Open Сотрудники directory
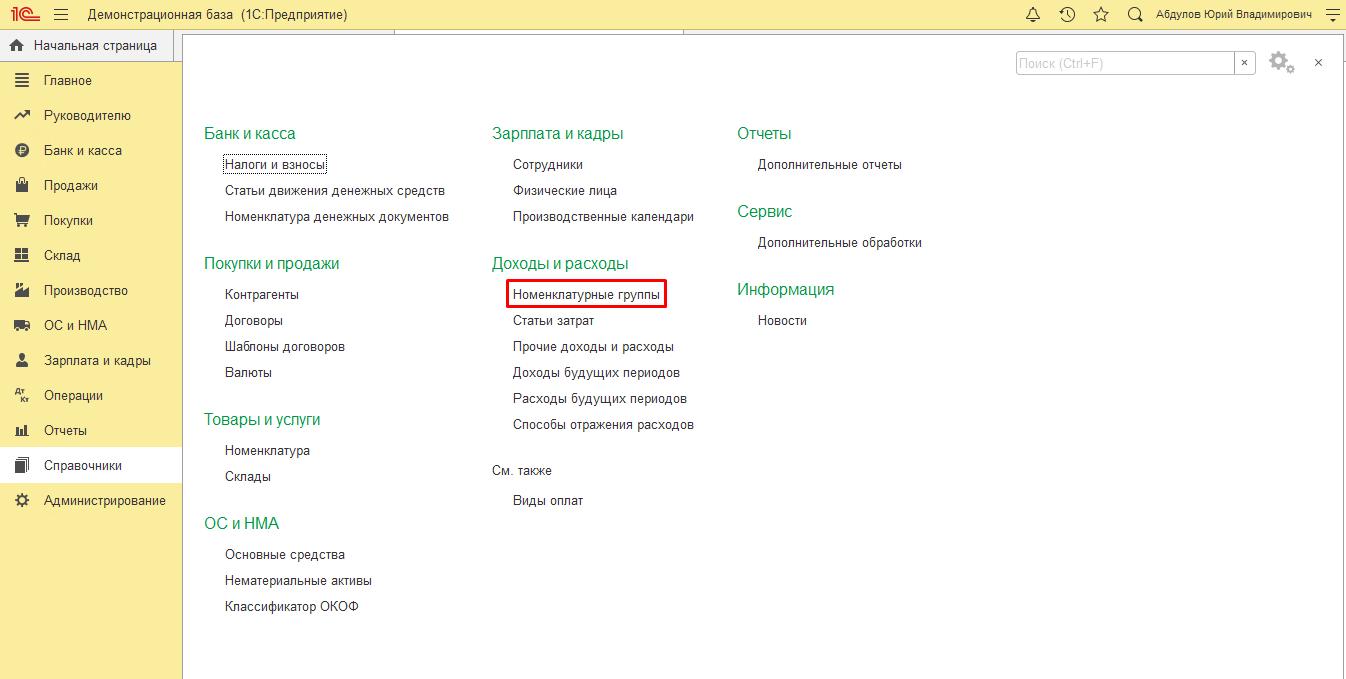Screen dimensions: 1346x679 pos(548,164)
